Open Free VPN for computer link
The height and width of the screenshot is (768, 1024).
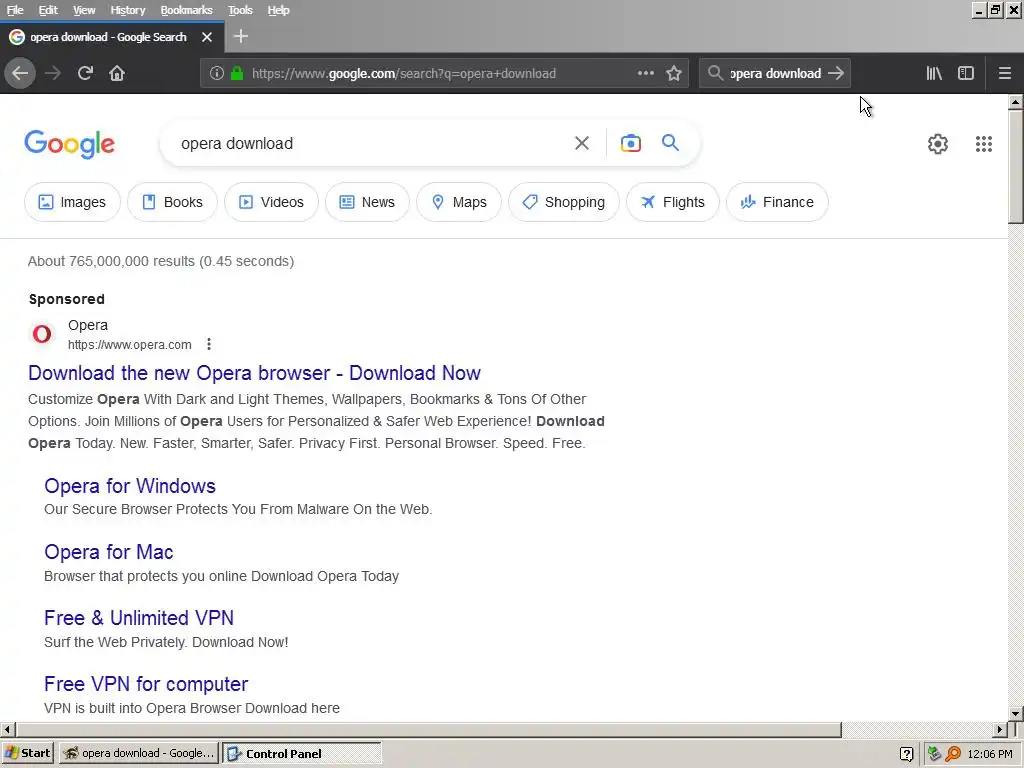[x=146, y=684]
